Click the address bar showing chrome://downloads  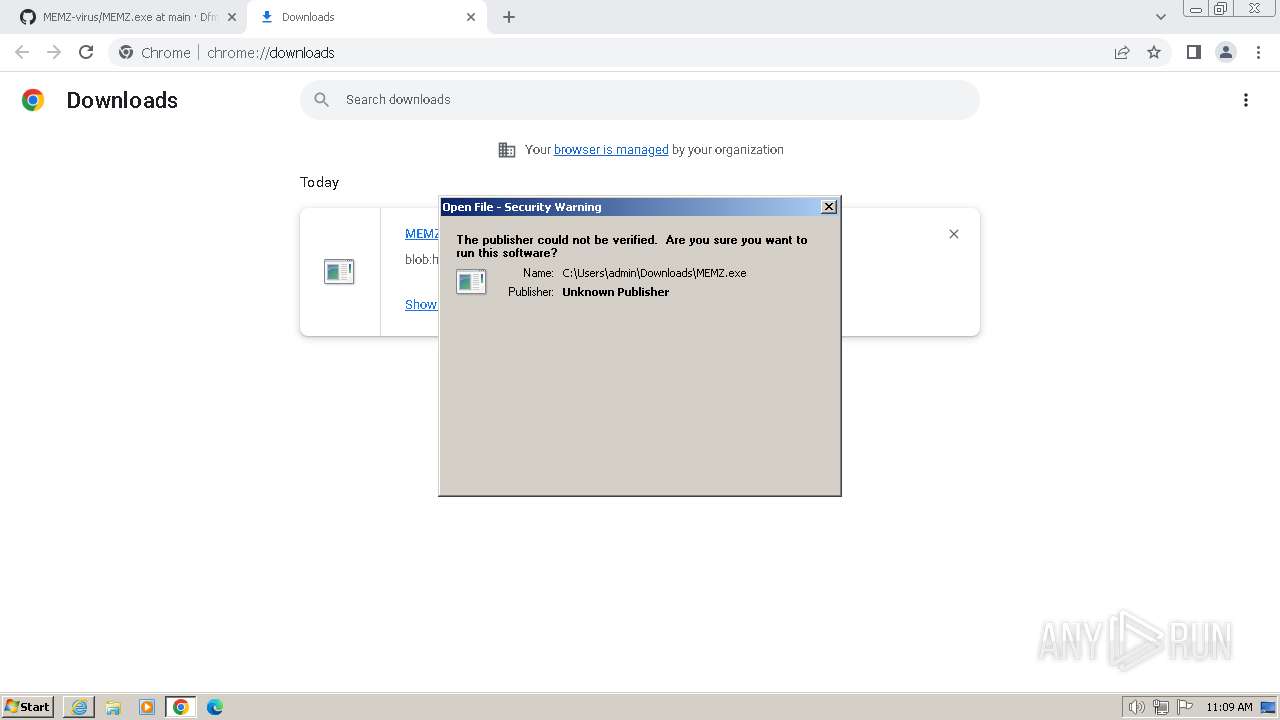coord(640,52)
